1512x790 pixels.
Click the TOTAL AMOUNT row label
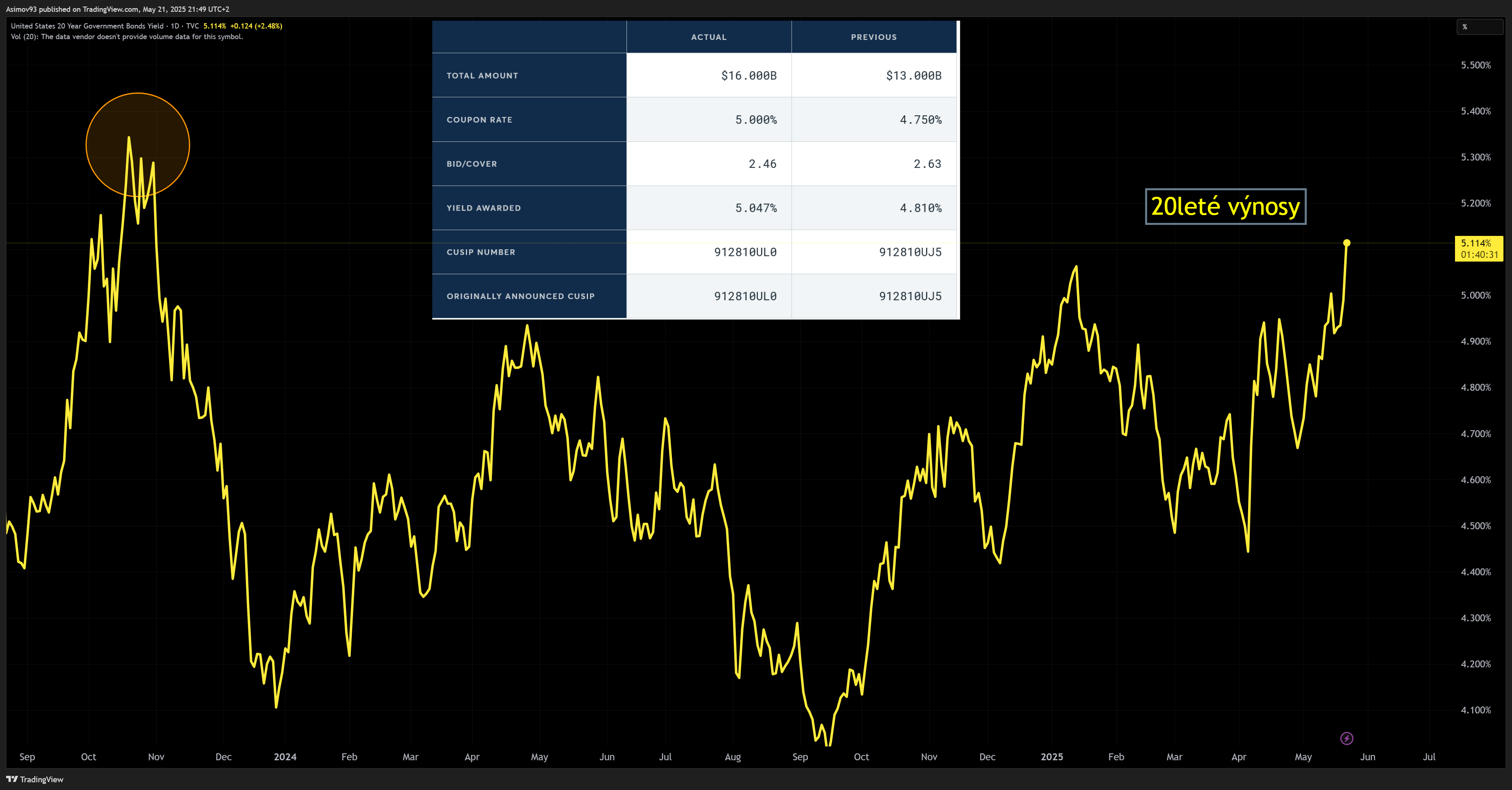[x=482, y=76]
